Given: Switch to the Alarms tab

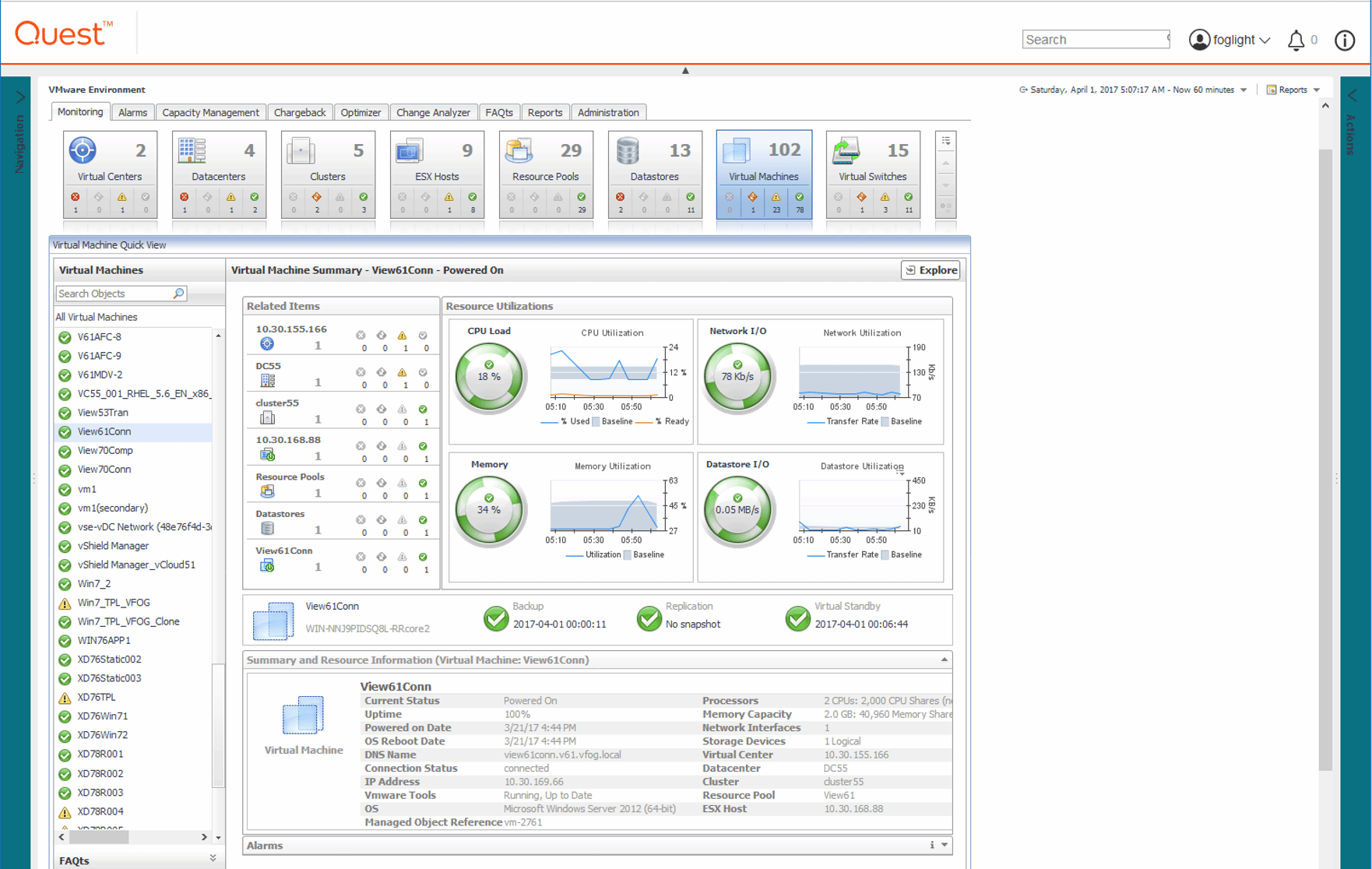Looking at the screenshot, I should 132,112.
